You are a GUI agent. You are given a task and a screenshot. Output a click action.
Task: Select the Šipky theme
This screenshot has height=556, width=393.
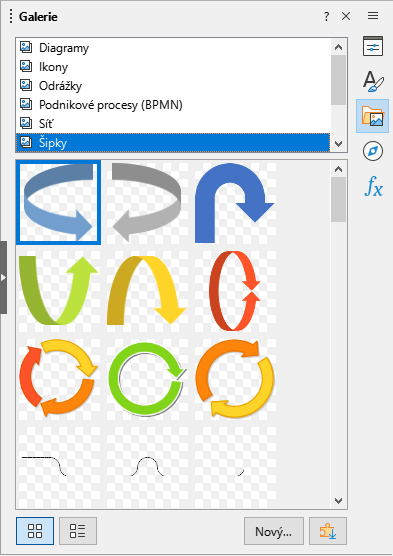click(173, 143)
